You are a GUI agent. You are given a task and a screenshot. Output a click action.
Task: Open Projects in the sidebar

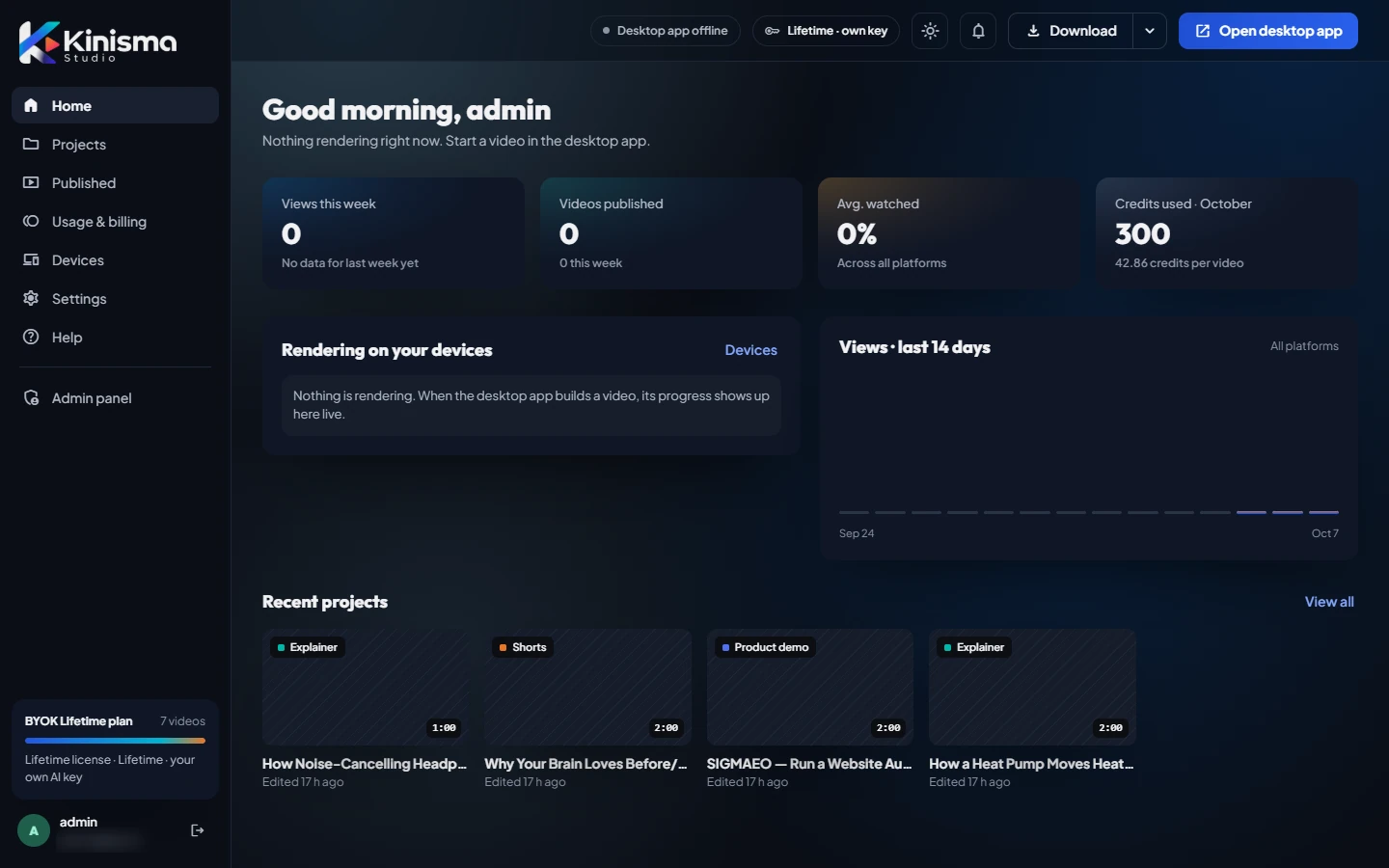(x=115, y=144)
